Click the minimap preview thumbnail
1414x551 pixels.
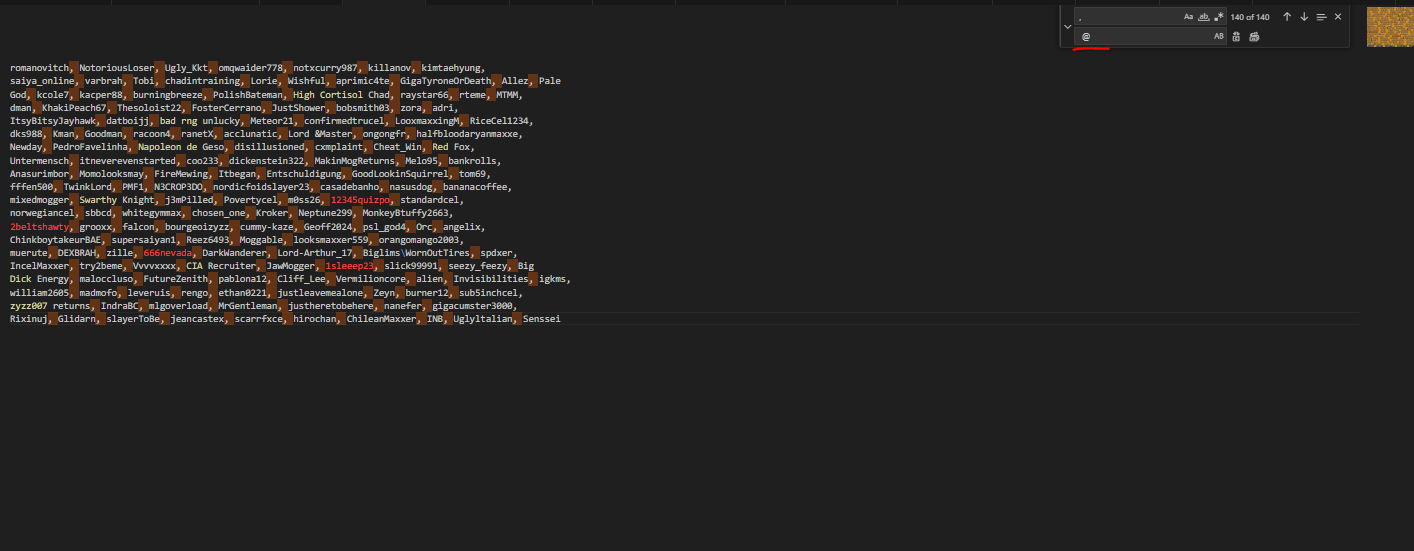(x=1389, y=26)
